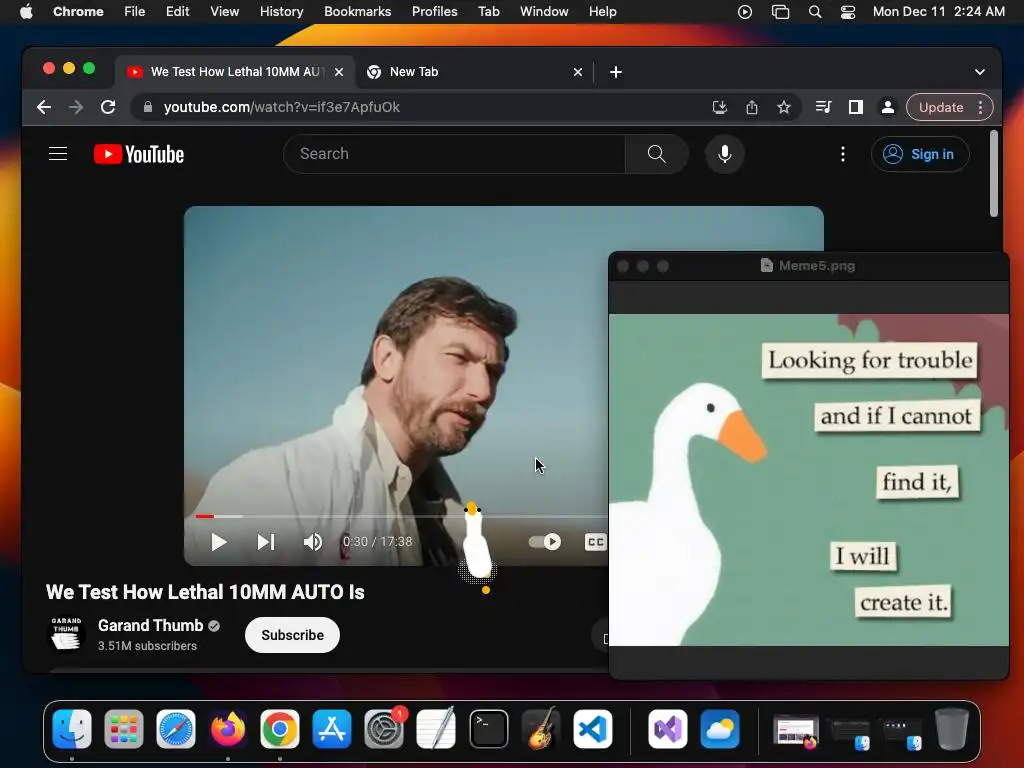Open the Tab menu in menu bar
Image resolution: width=1024 pixels, height=768 pixels.
pyautogui.click(x=488, y=12)
